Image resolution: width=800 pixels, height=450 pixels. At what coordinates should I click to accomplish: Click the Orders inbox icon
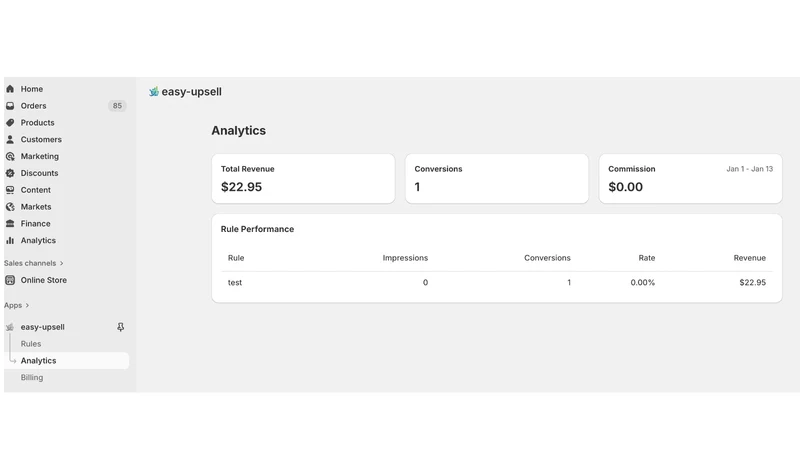[10, 106]
